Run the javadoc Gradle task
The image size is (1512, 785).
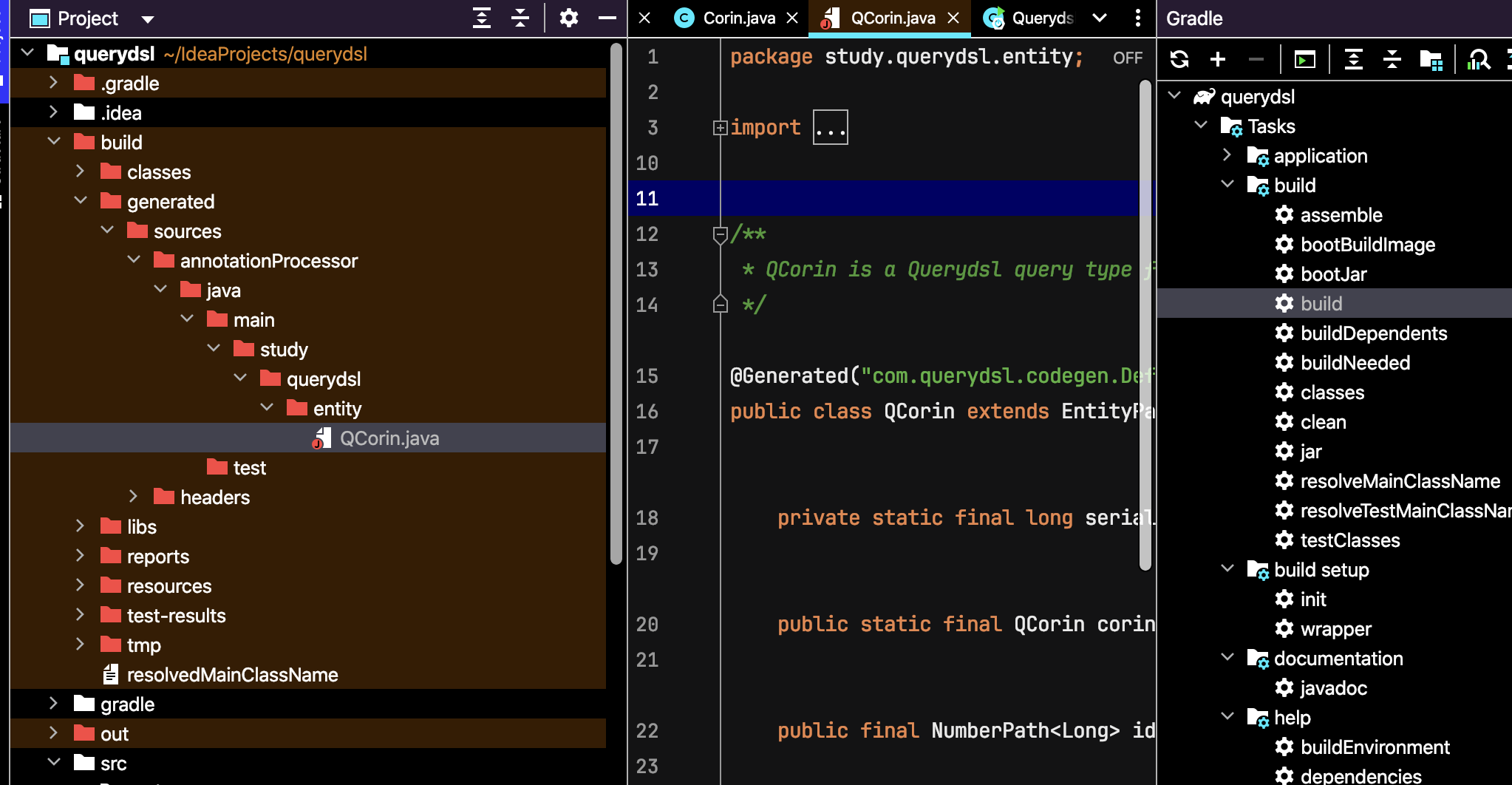1334,688
